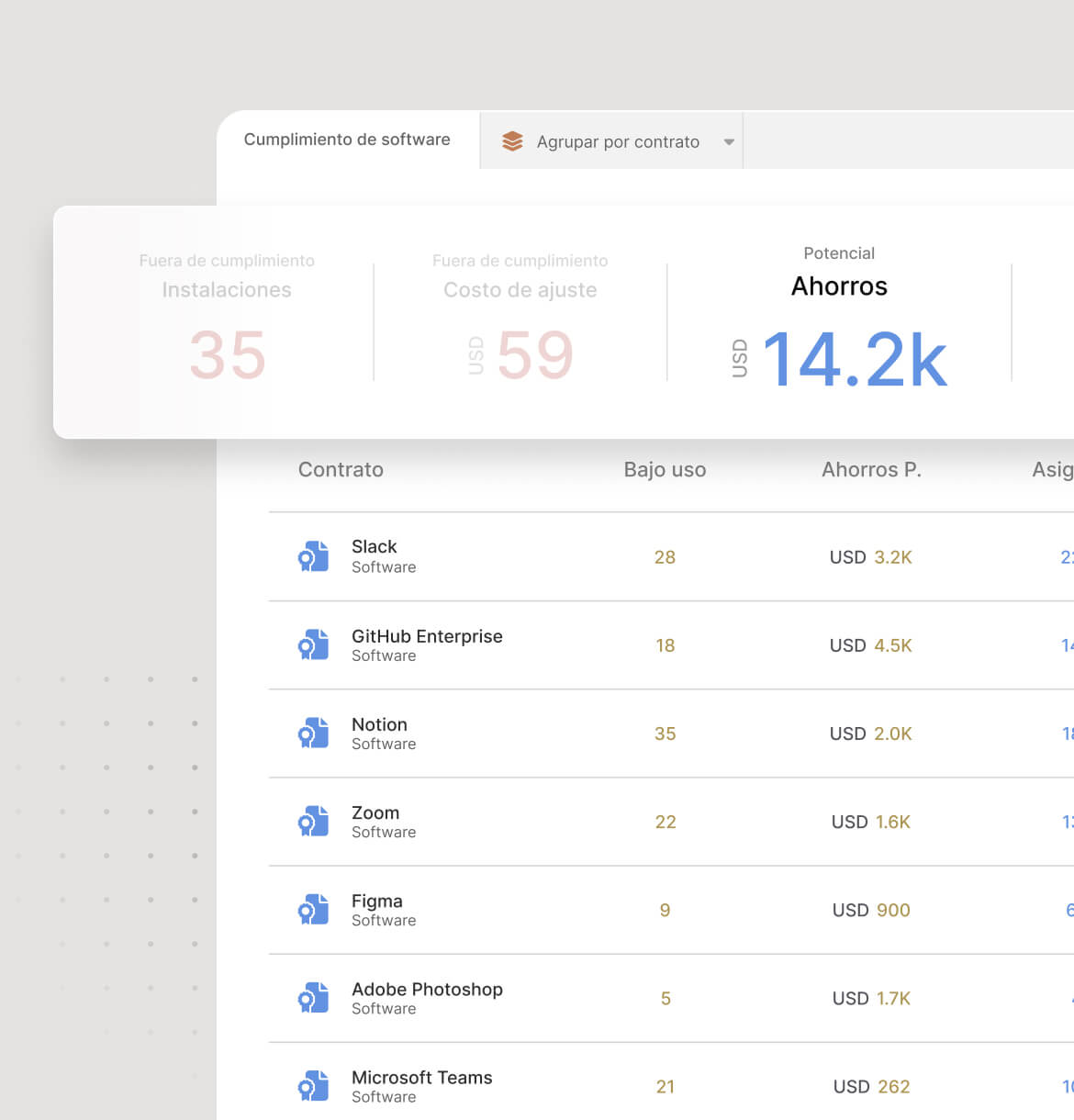Select the Potencial Ahorros 14.2k summary value

pos(855,359)
